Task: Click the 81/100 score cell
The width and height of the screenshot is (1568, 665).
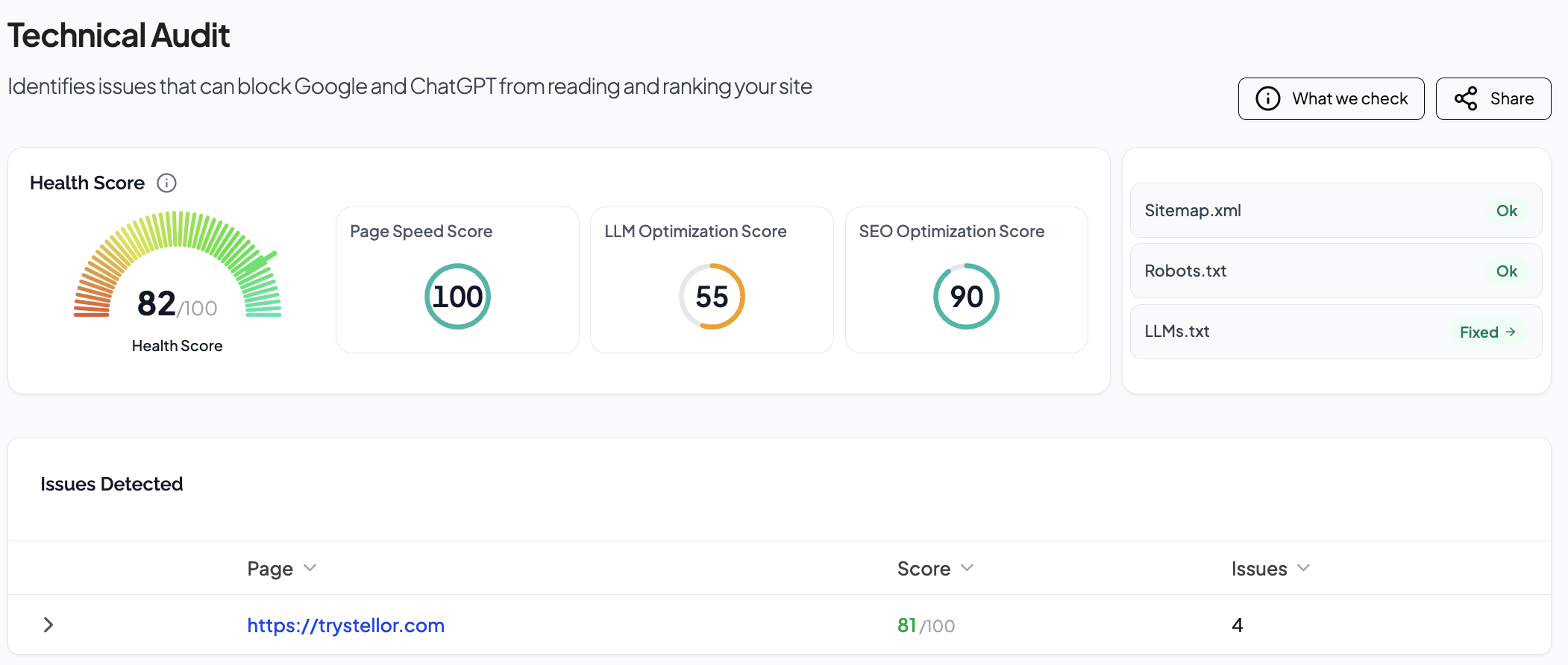Action: pyautogui.click(x=926, y=625)
